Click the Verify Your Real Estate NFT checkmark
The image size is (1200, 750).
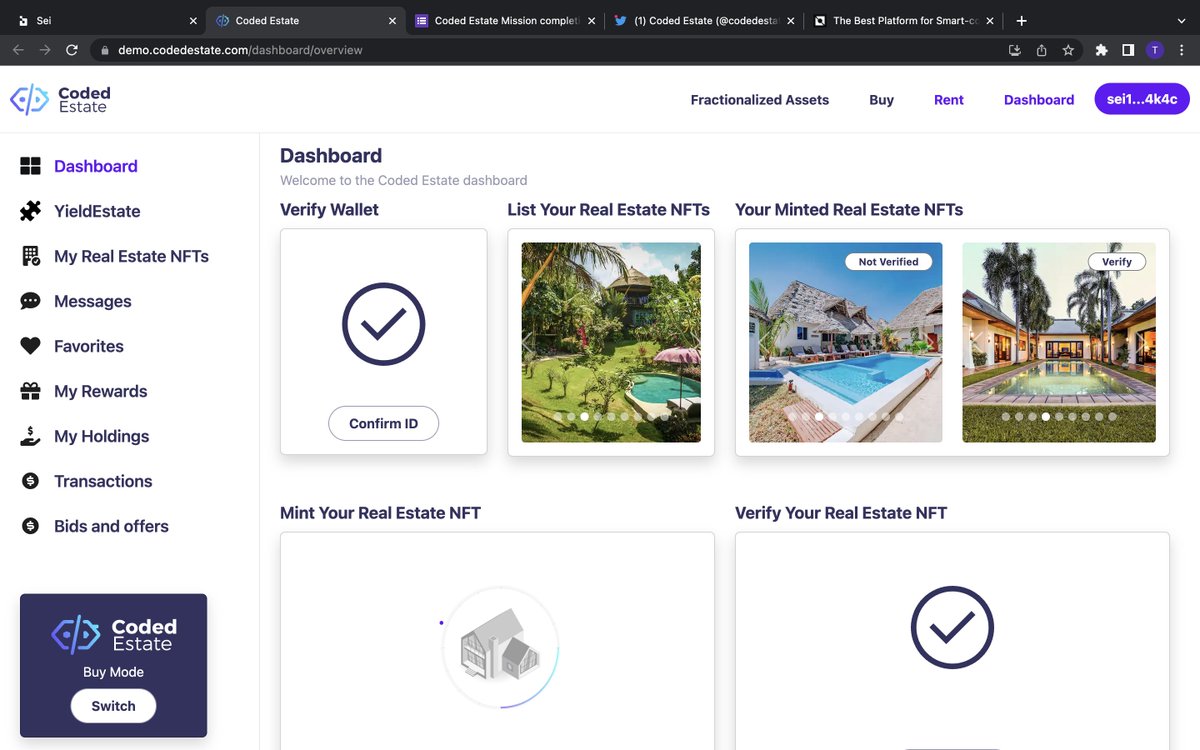click(x=952, y=628)
